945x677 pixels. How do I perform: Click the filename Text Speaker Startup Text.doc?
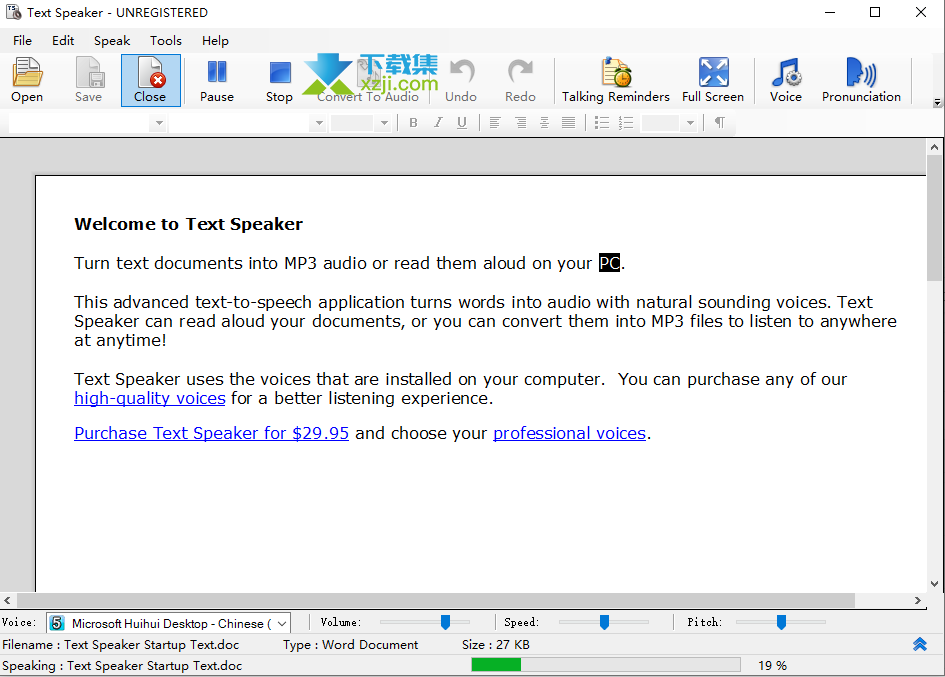pos(151,644)
